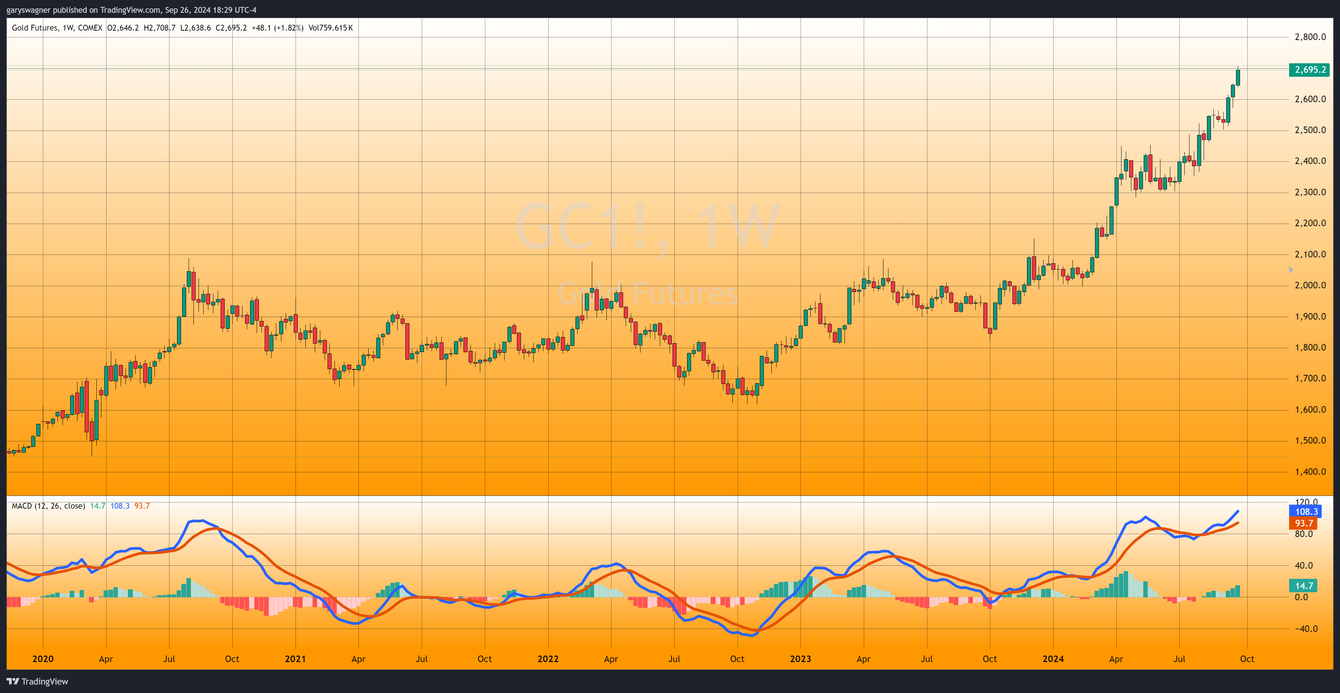Click the volume readout Vol759.615K

click(x=330, y=29)
